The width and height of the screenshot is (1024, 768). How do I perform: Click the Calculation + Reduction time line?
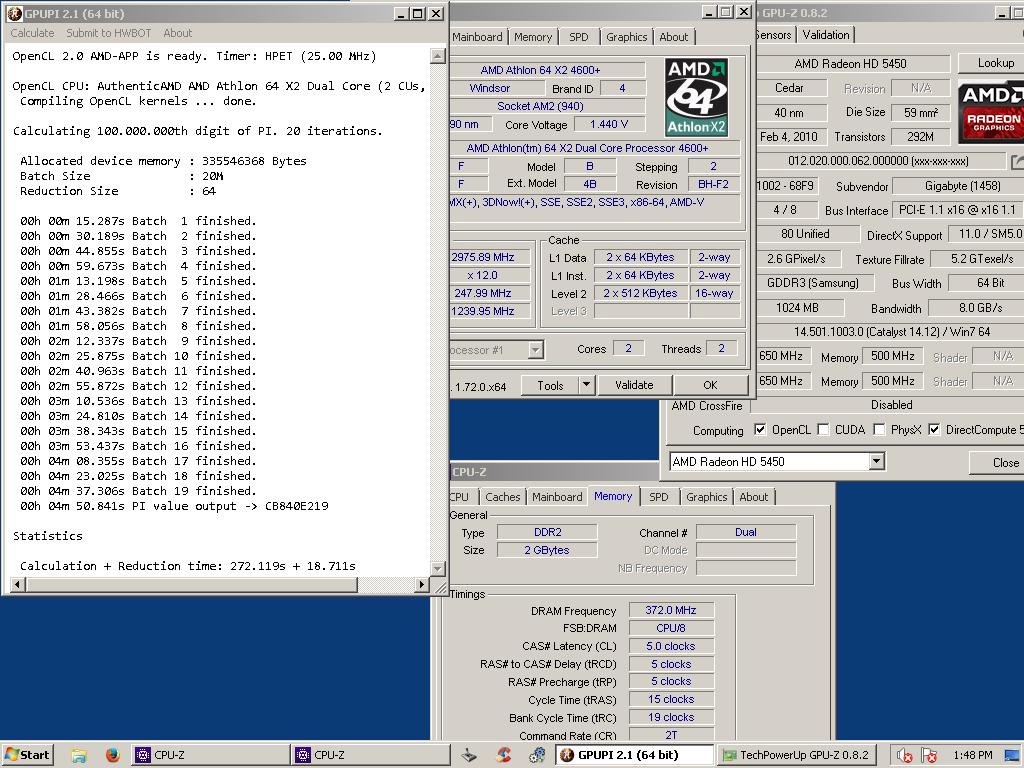(187, 566)
